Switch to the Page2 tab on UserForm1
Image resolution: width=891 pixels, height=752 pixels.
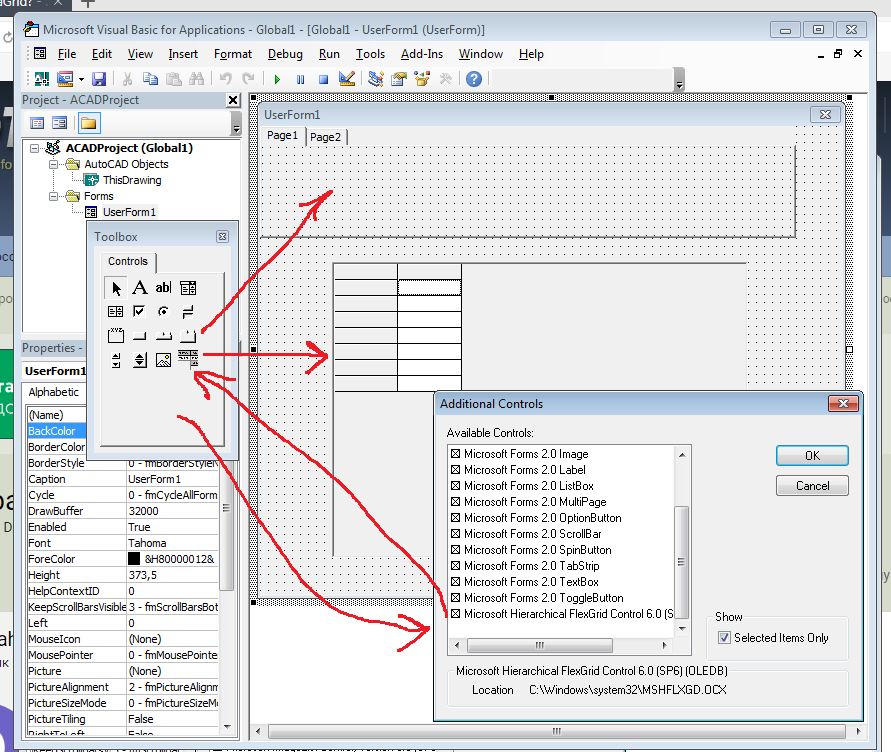[325, 137]
